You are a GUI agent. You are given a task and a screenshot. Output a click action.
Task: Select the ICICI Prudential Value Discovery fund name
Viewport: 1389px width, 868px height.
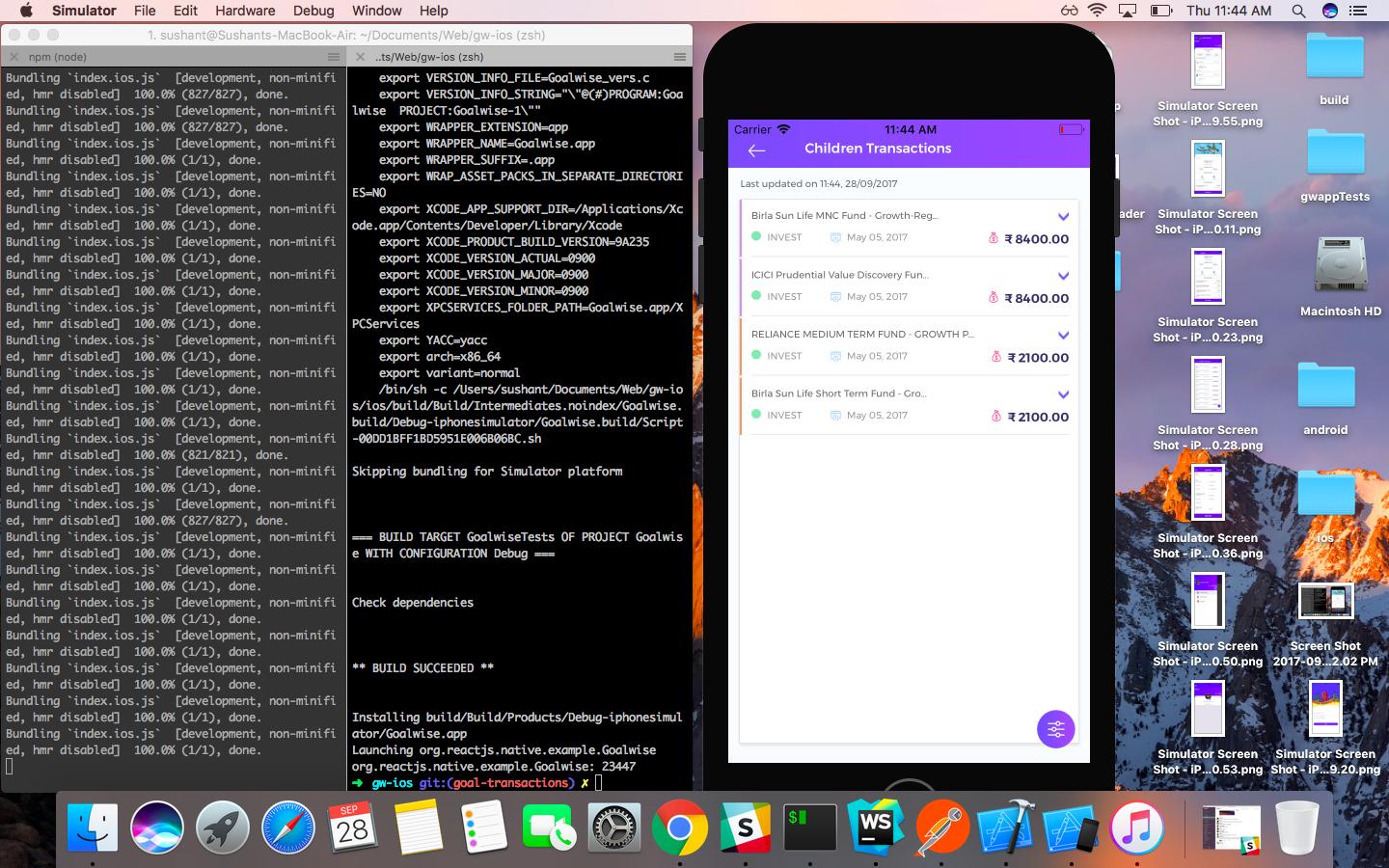click(x=839, y=275)
